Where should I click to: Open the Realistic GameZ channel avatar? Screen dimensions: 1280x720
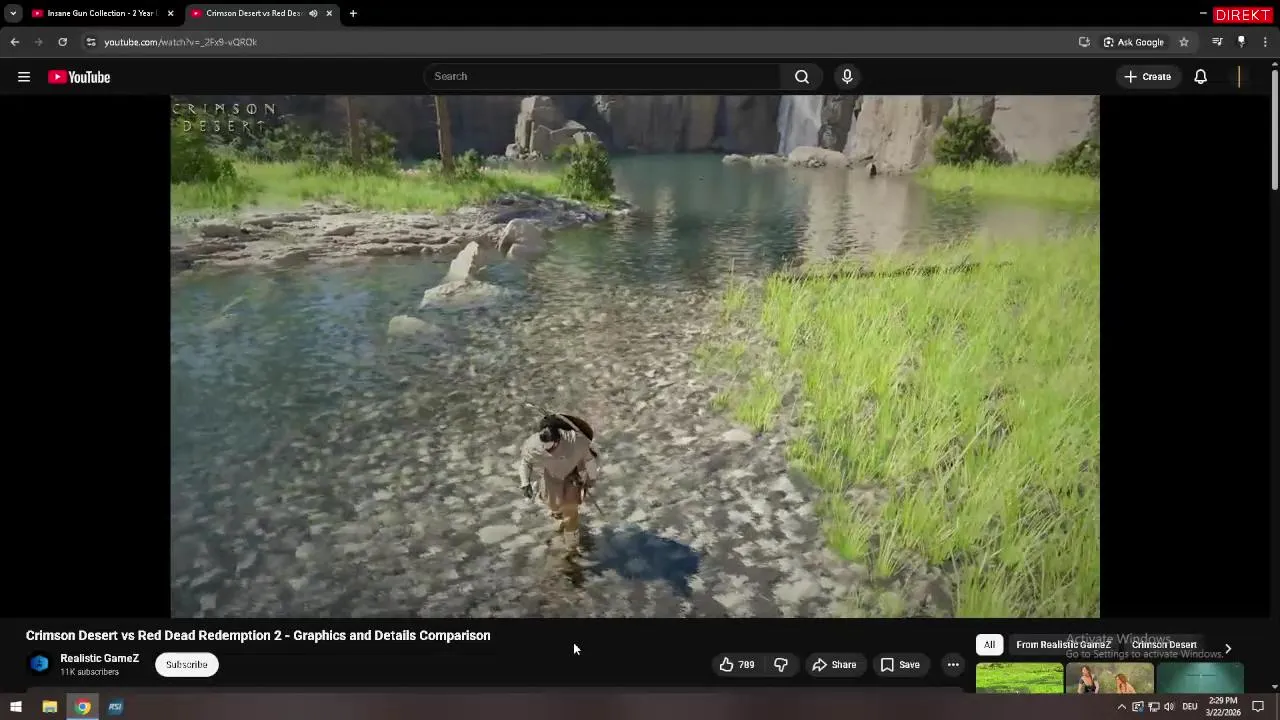[x=39, y=664]
